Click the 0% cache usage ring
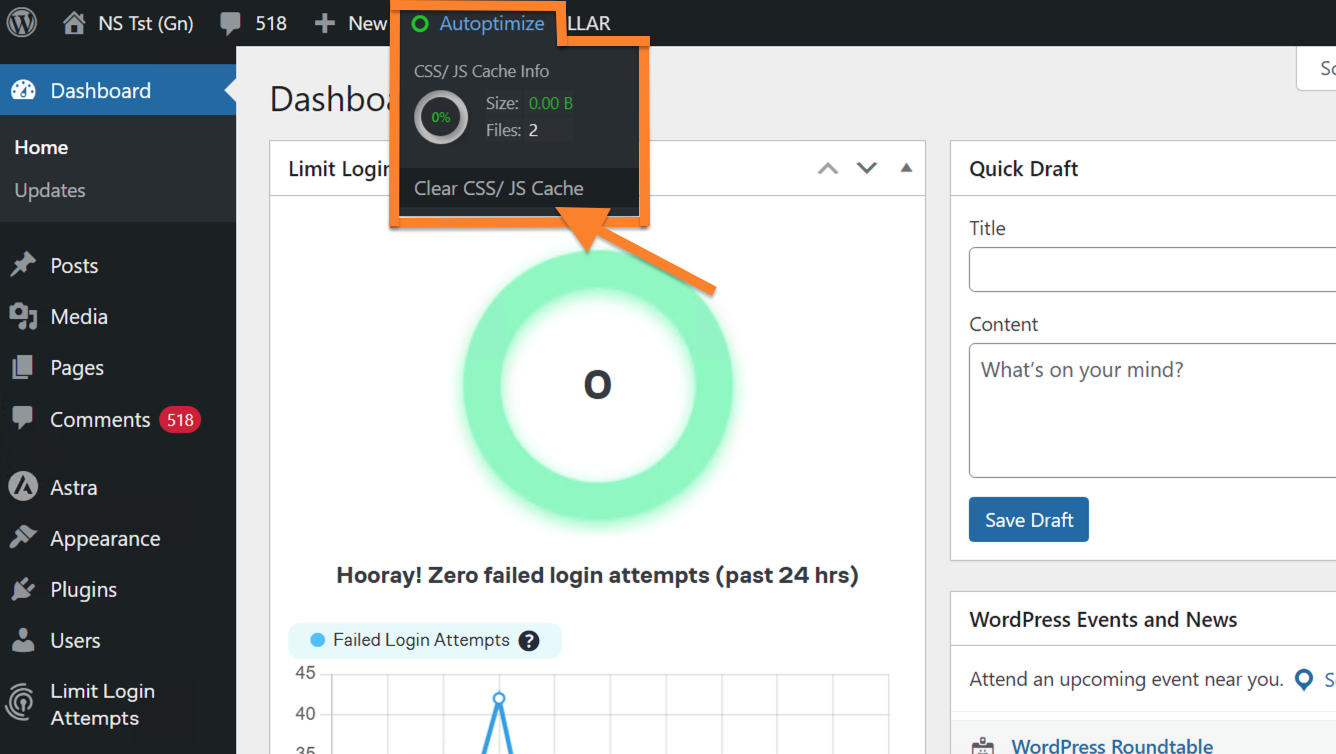This screenshot has width=1336, height=754. [x=441, y=117]
